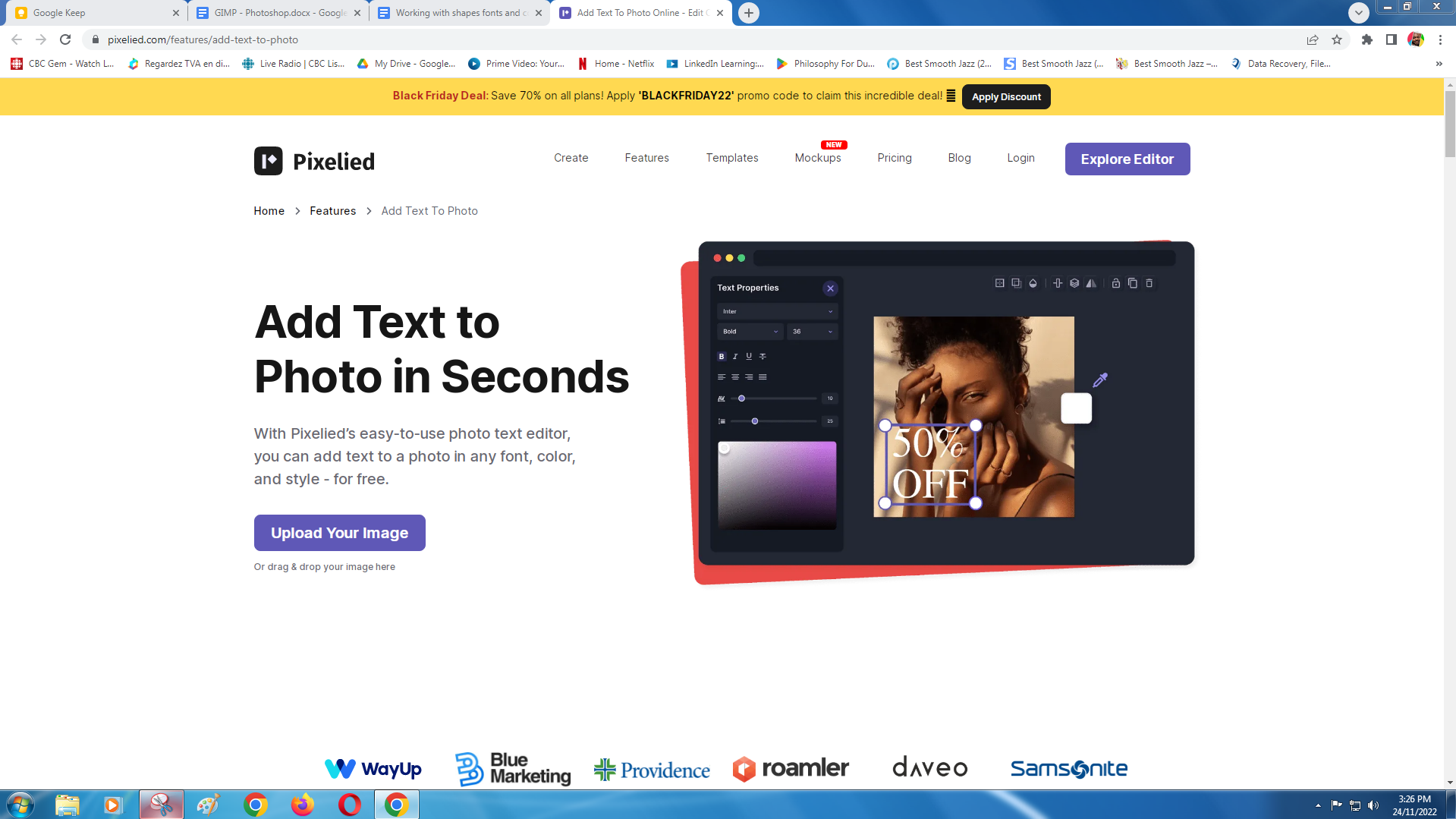Open the Pricing page link
Image resolution: width=1456 pixels, height=819 pixels.
point(894,158)
